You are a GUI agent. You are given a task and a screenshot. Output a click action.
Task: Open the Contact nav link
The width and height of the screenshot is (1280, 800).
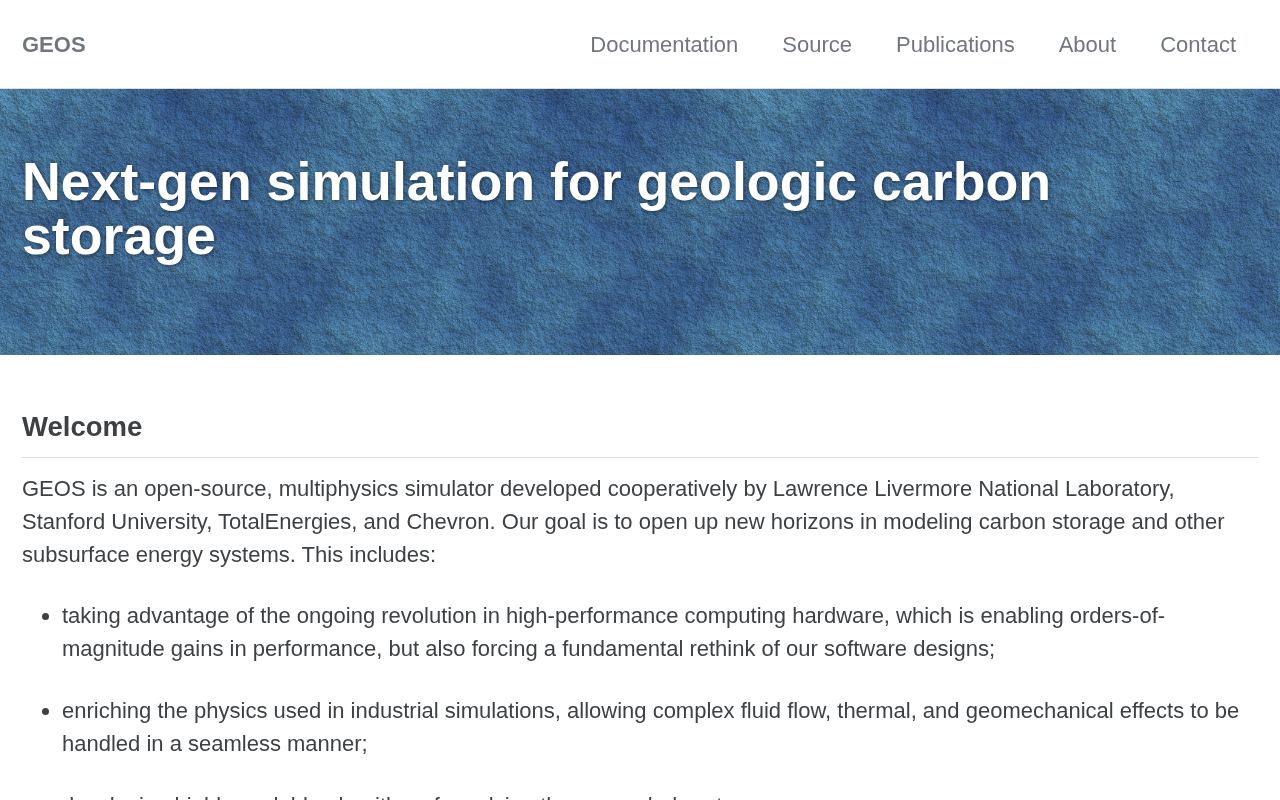click(1198, 45)
